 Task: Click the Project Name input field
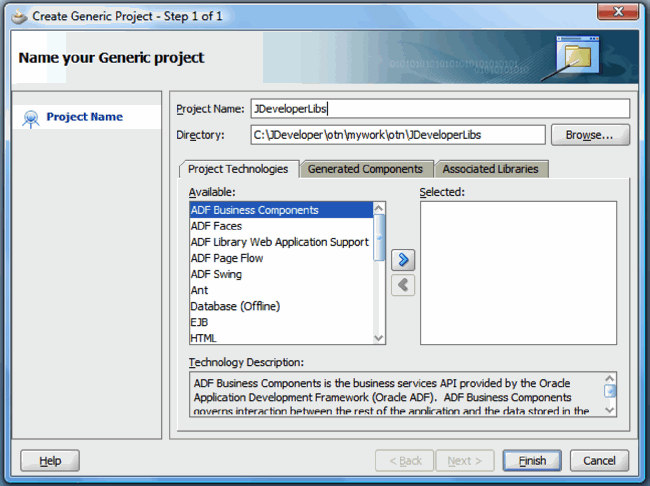pyautogui.click(x=440, y=109)
